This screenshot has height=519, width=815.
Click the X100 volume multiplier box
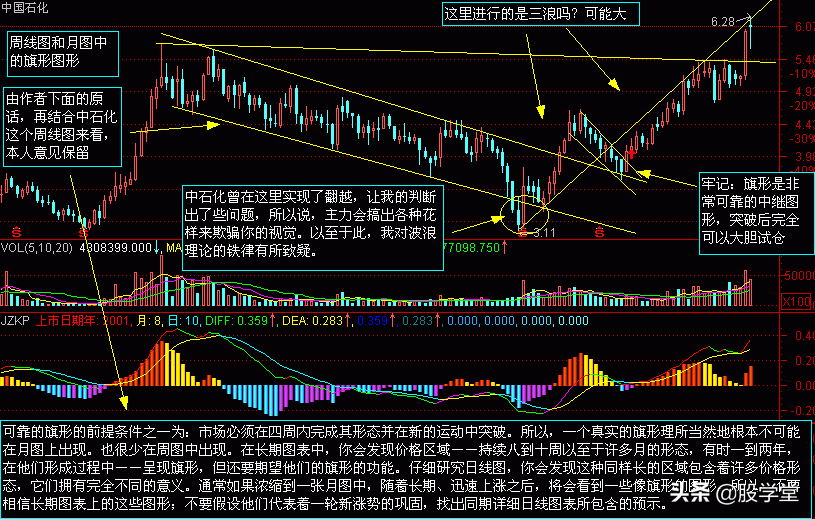point(796,301)
